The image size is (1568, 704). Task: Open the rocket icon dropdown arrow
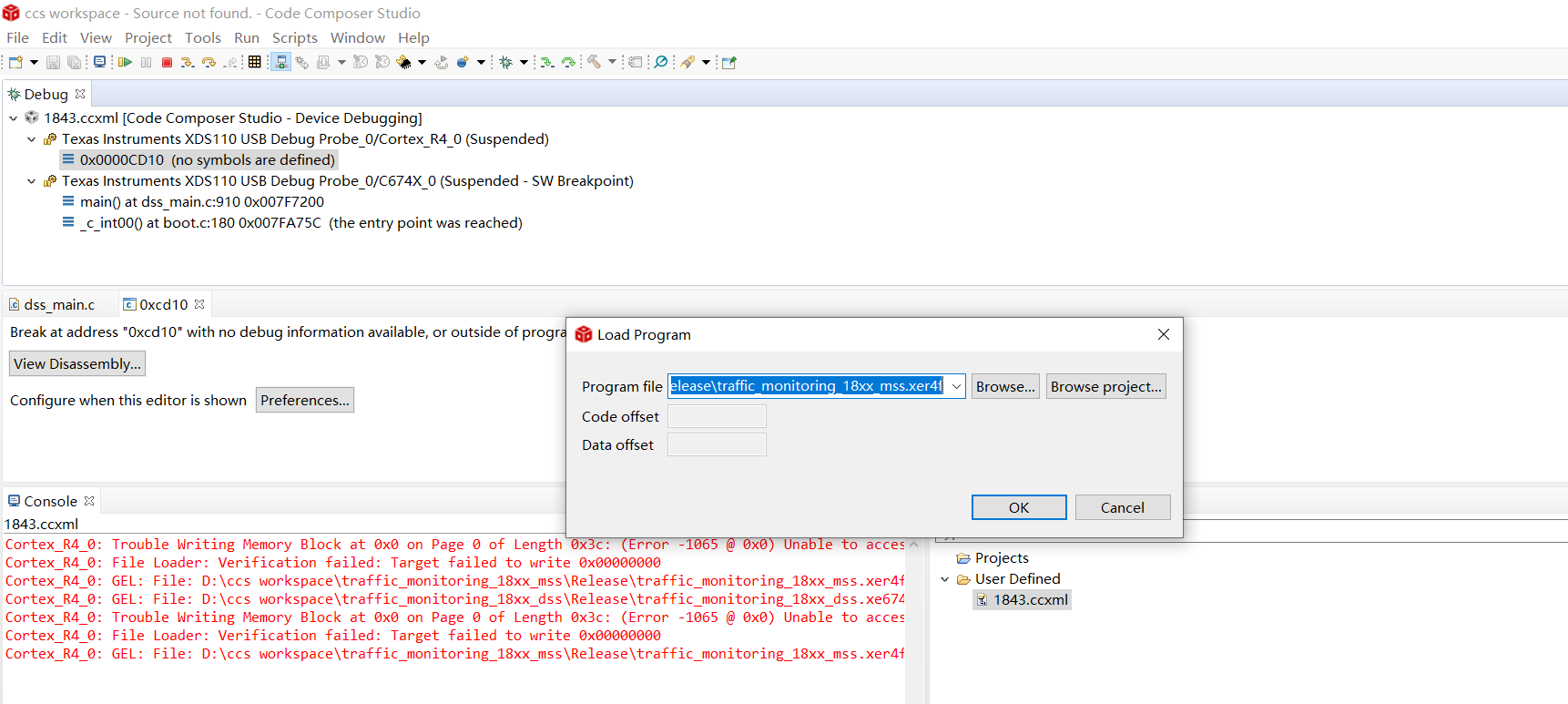706,62
